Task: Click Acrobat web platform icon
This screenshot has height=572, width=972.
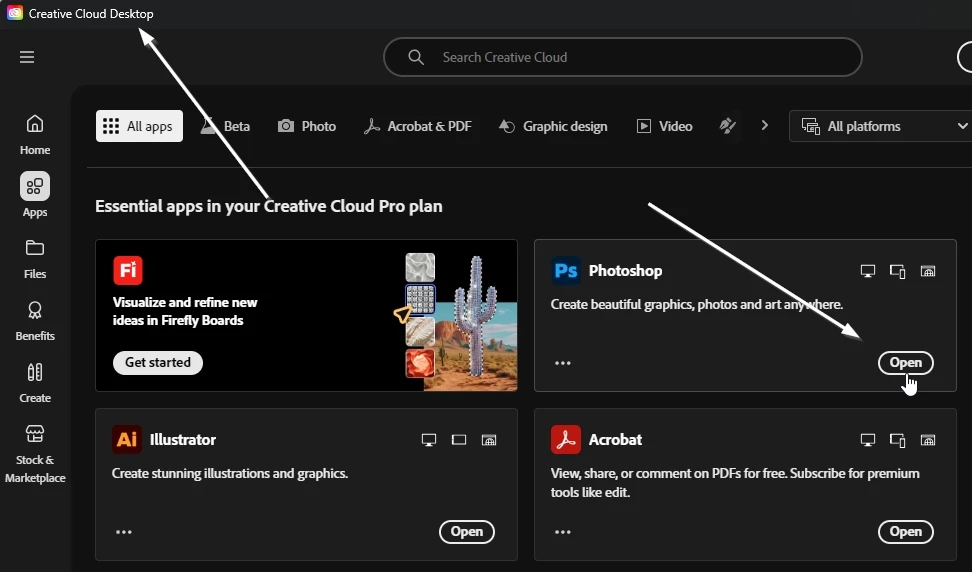Action: [x=927, y=440]
